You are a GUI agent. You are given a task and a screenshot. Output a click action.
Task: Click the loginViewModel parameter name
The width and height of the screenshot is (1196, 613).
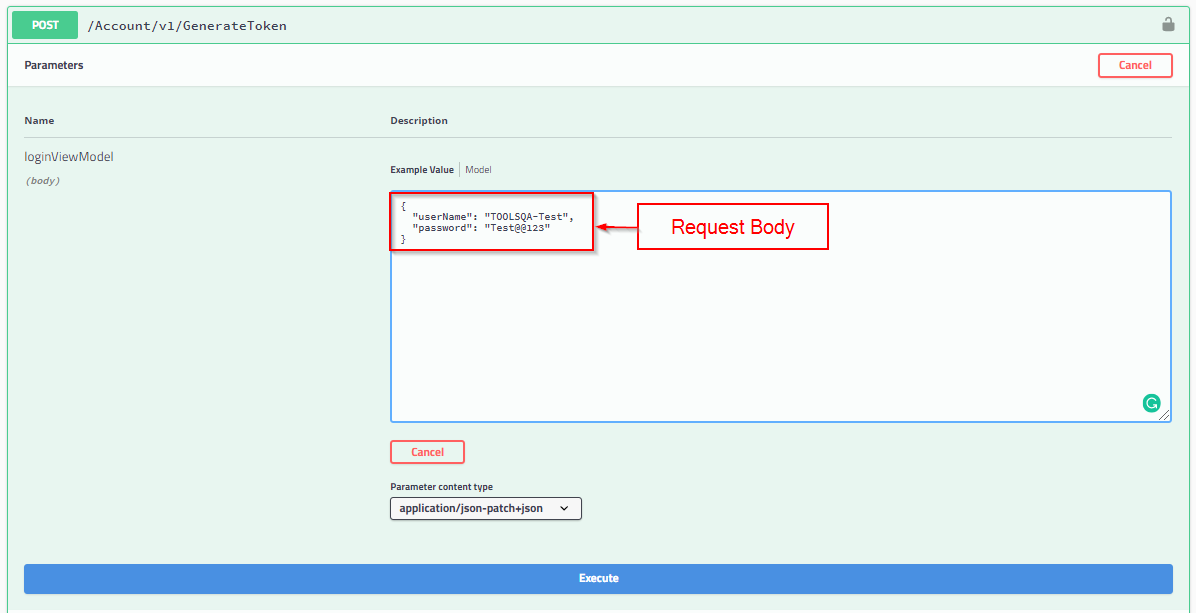(69, 157)
